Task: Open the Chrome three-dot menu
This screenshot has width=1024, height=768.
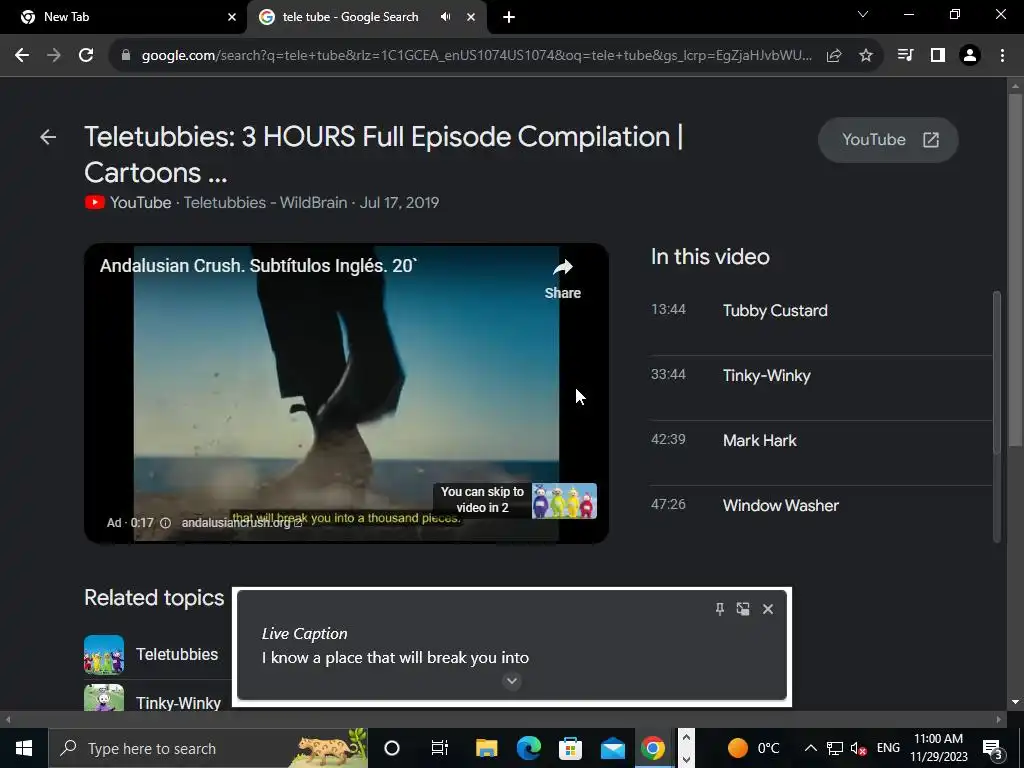Action: [1002, 56]
